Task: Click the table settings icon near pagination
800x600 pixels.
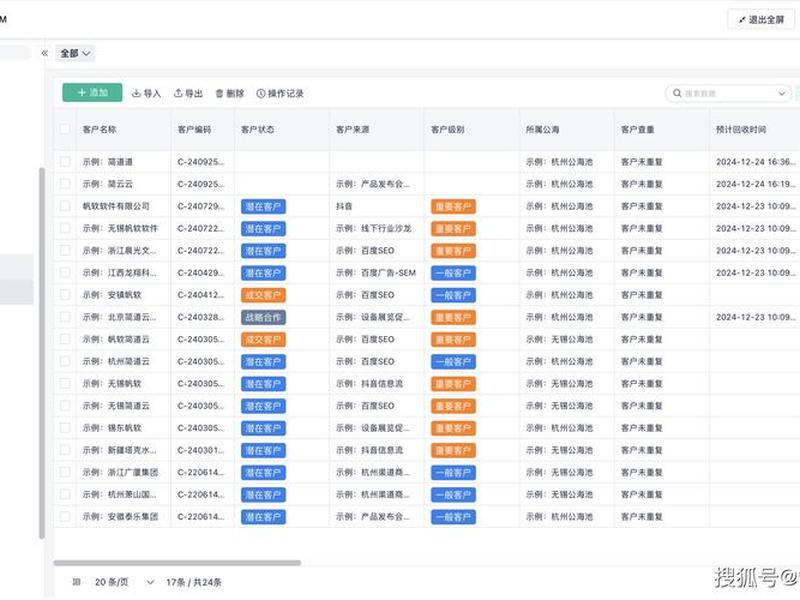Action: coord(77,582)
